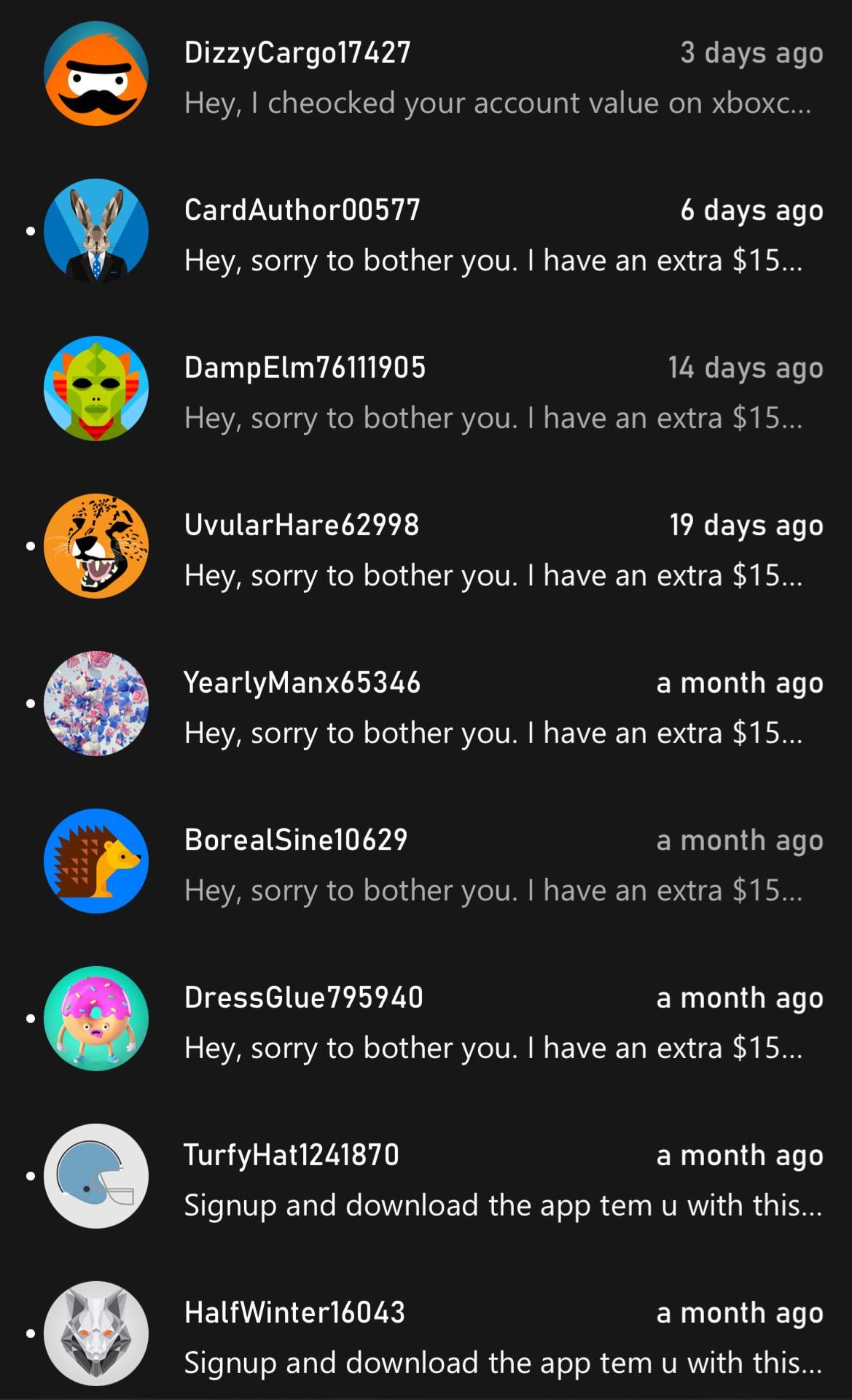Tap TurfyHat1241870's football helmet avatar

96,1176
